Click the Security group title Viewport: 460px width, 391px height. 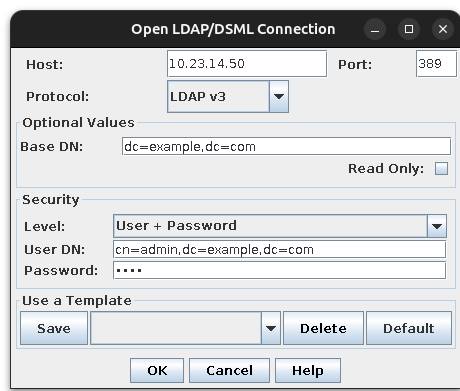[x=51, y=200]
